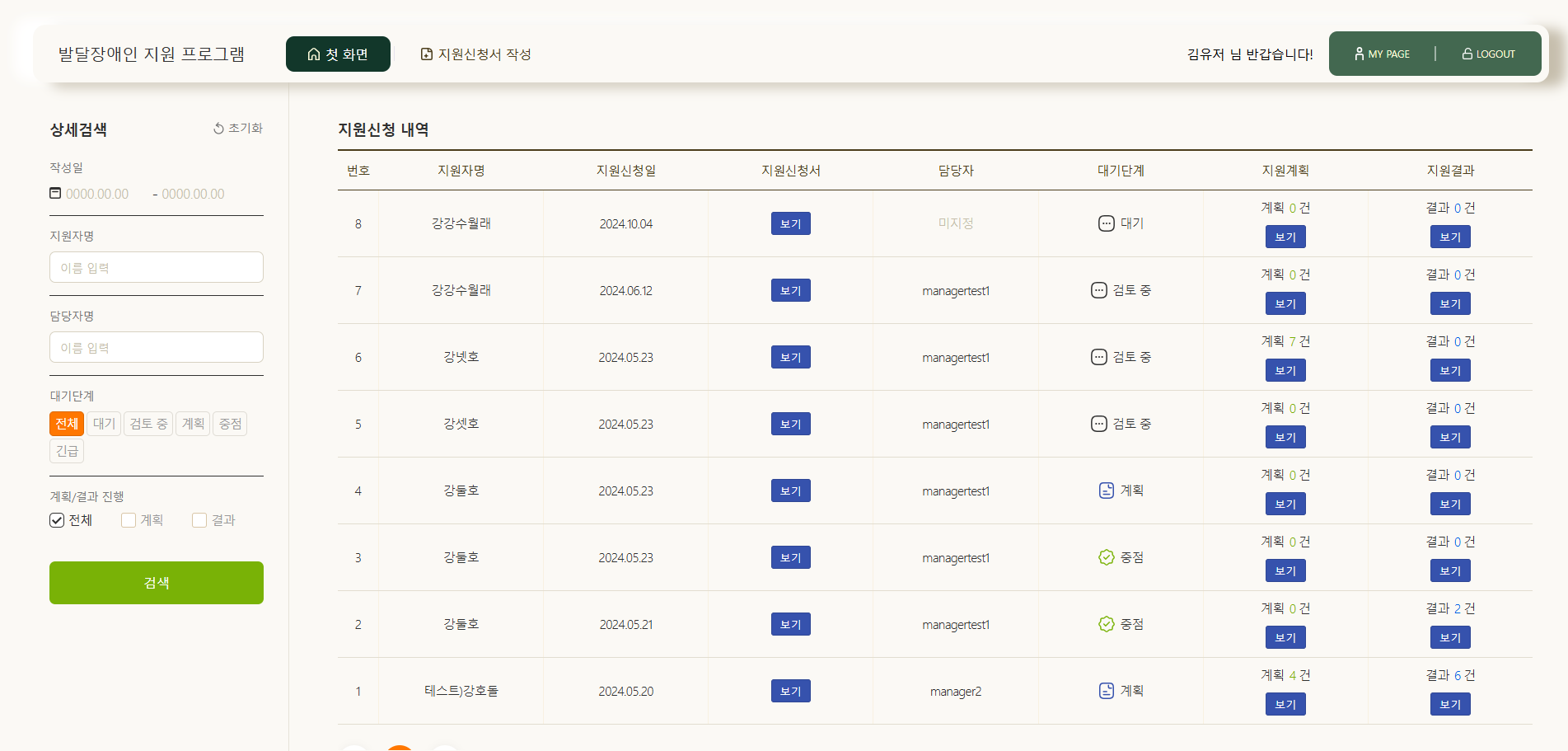
Task: Open 지원신청서 보기 for row 1
Action: [791, 691]
